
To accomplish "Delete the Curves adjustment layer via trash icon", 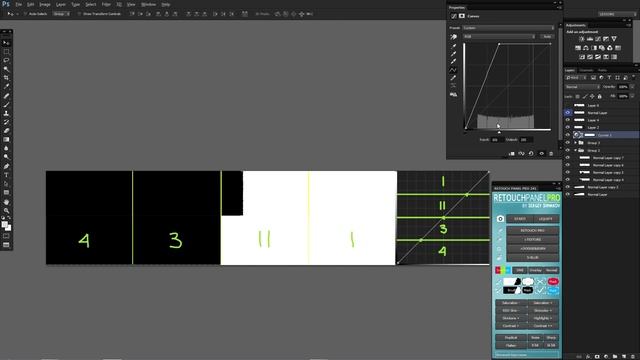I will tap(551, 154).
